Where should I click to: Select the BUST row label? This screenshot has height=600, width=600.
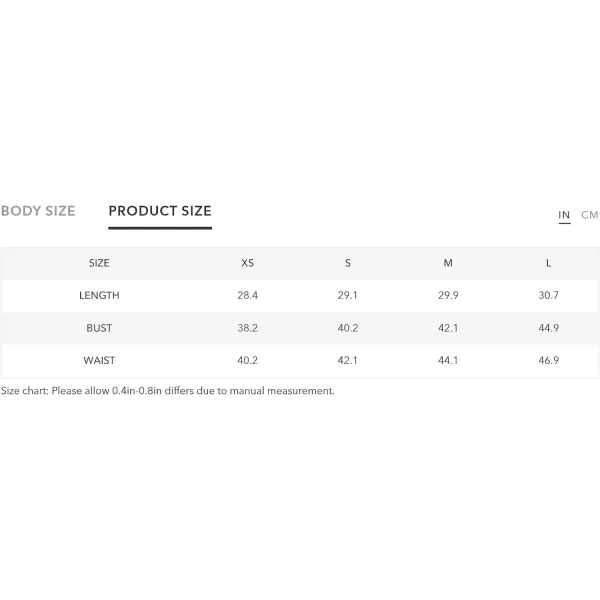[99, 328]
